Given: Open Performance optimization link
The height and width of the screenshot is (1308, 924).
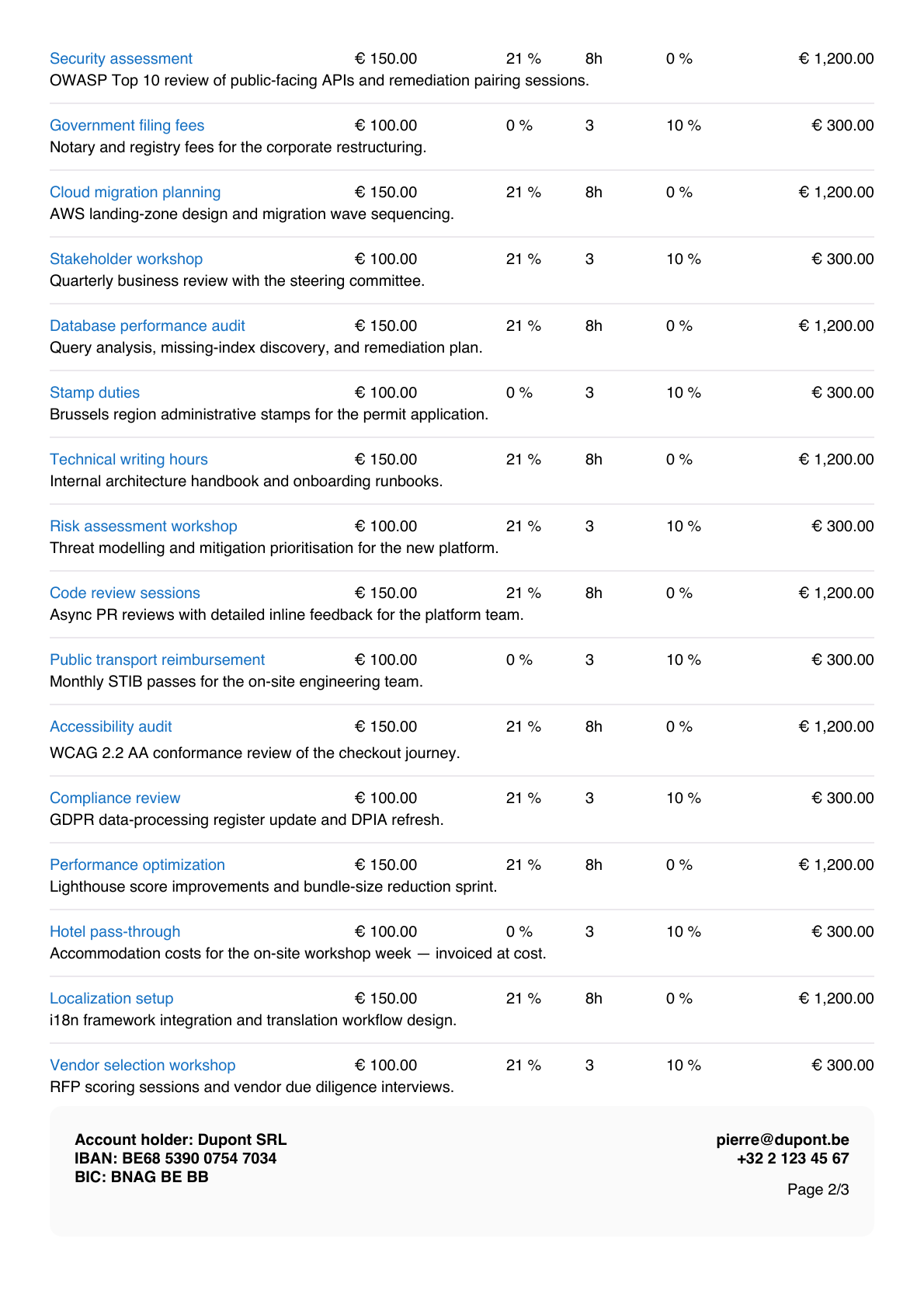Looking at the screenshot, I should pos(137,865).
